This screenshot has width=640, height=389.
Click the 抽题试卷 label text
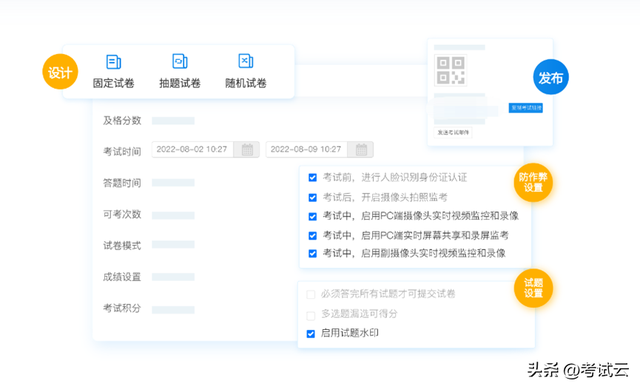point(180,83)
